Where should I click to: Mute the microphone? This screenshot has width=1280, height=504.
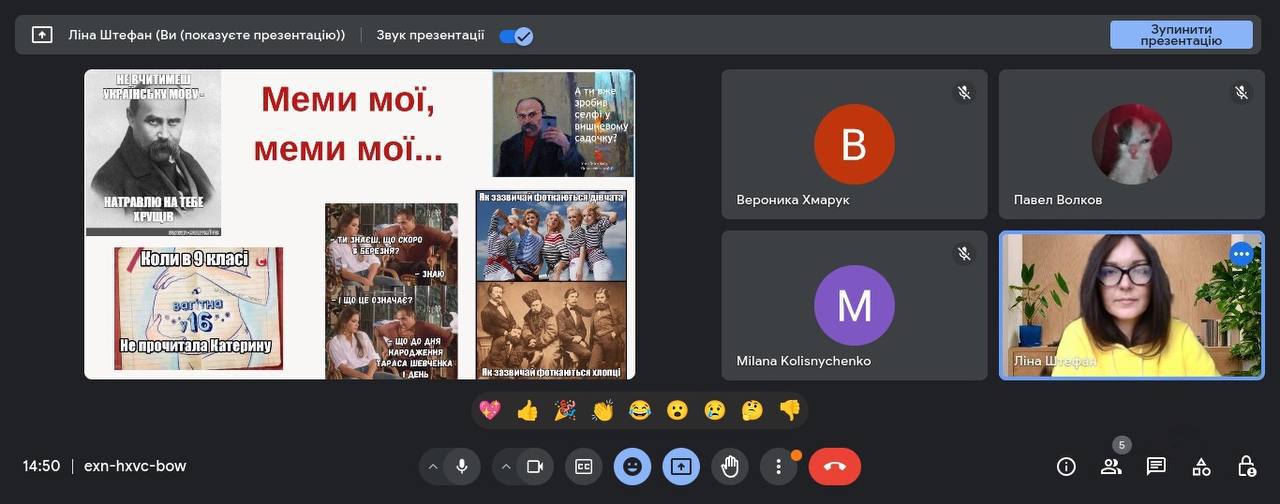(462, 466)
